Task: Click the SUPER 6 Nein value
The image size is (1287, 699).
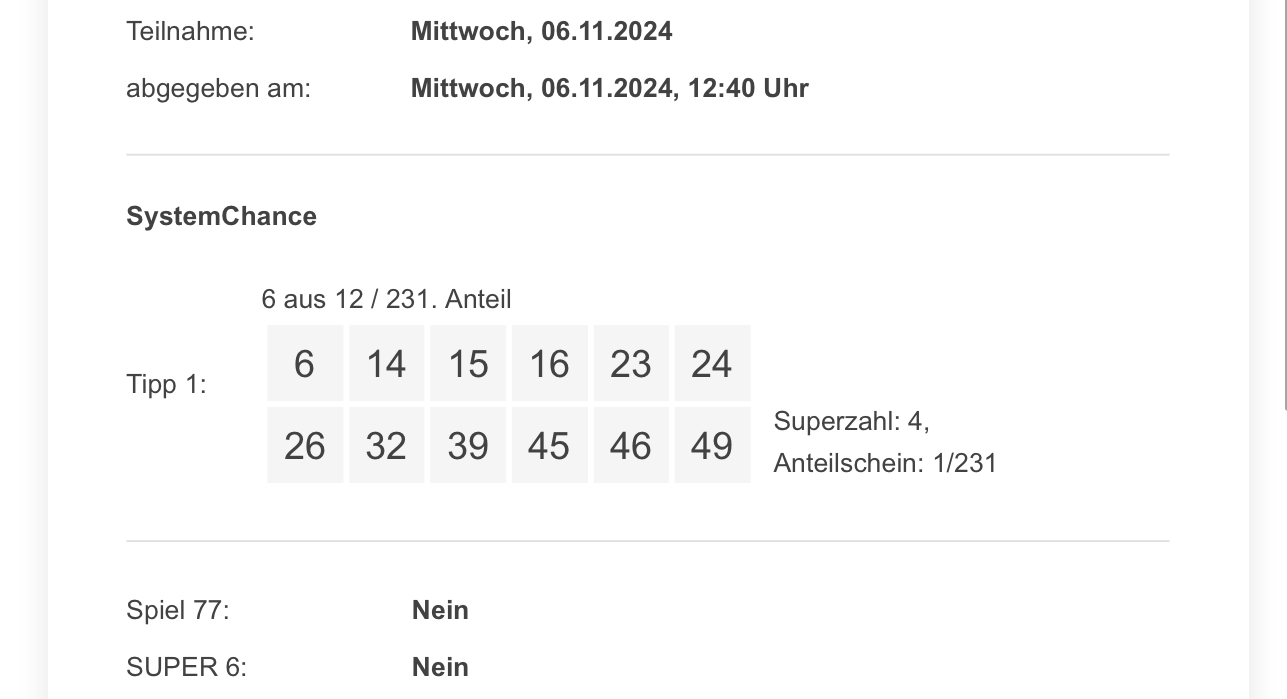Action: [440, 667]
